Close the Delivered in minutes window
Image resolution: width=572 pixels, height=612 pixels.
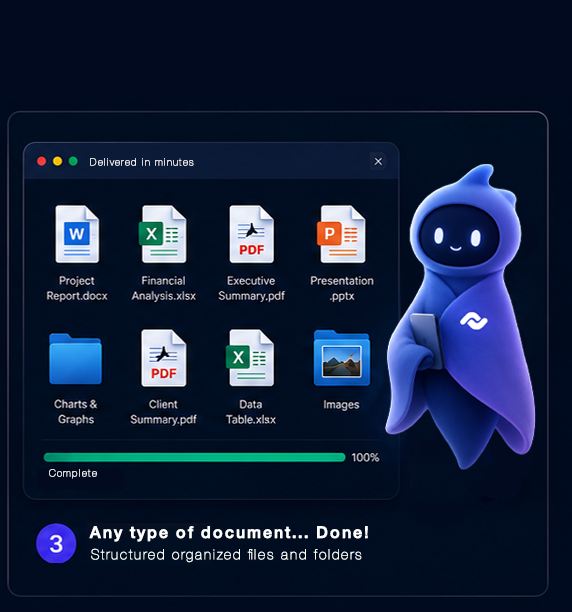point(378,162)
